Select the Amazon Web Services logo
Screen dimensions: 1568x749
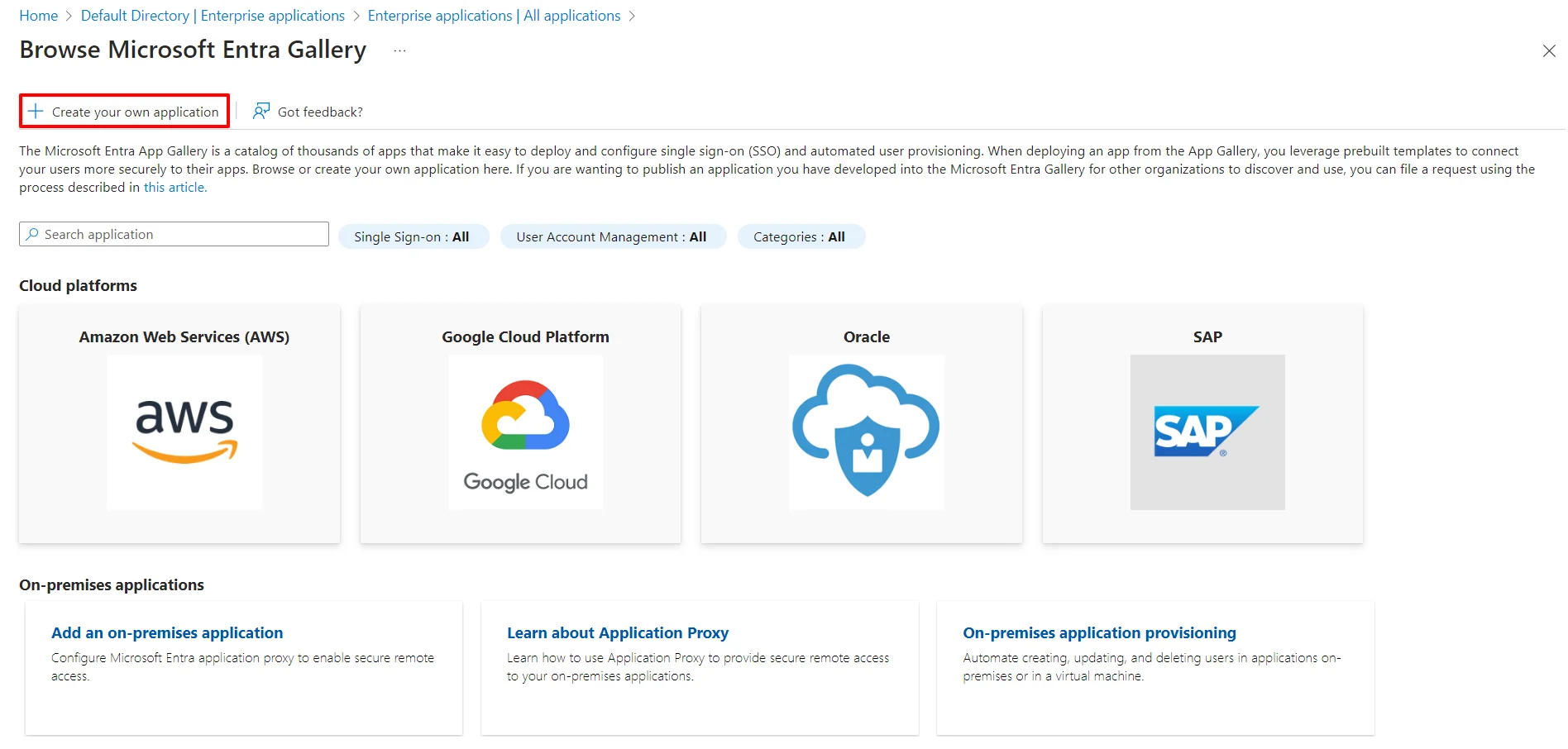pos(184,432)
